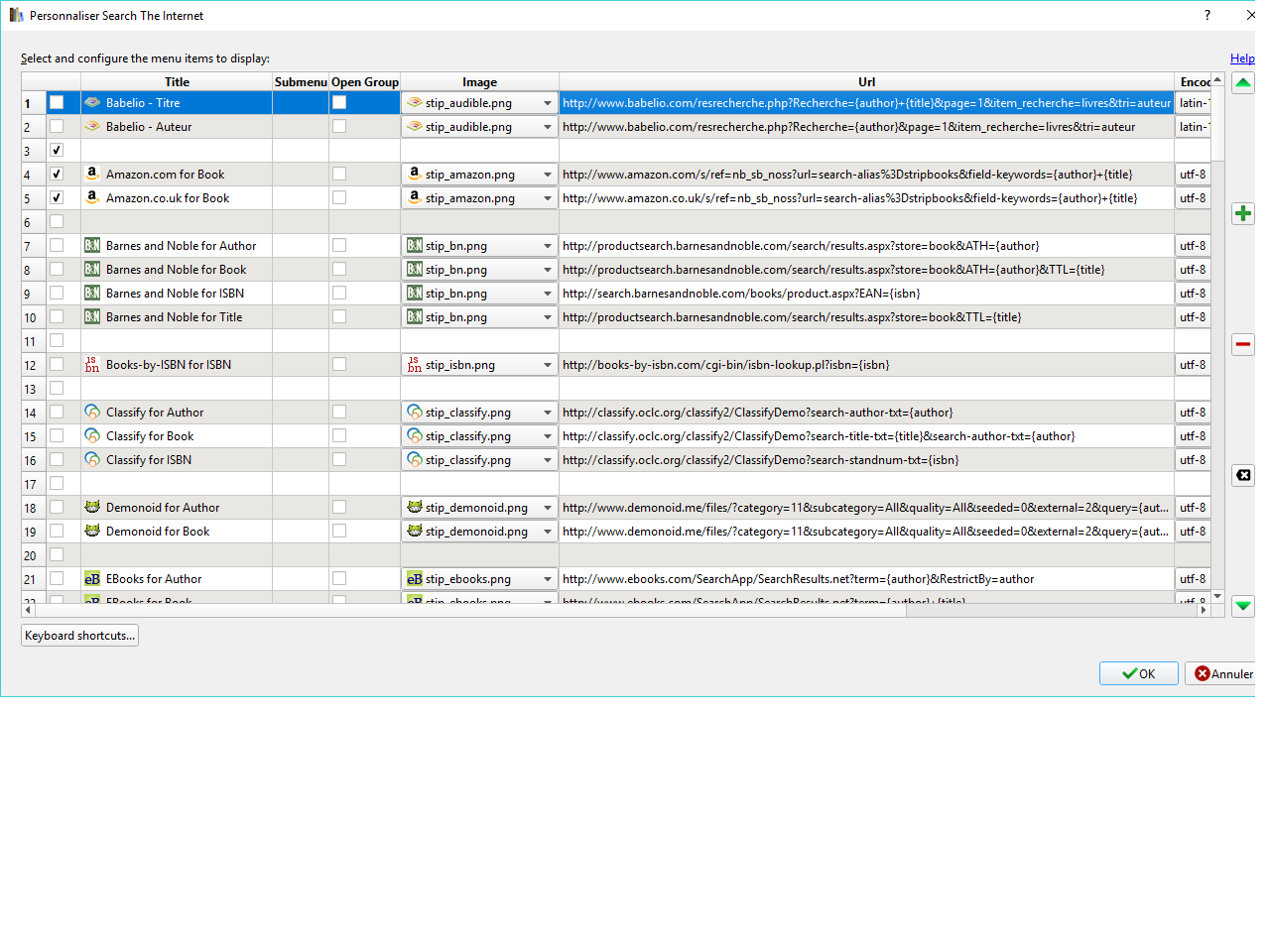Click the Open Group column header
Screen dimensions: 1270x952
[365, 81]
